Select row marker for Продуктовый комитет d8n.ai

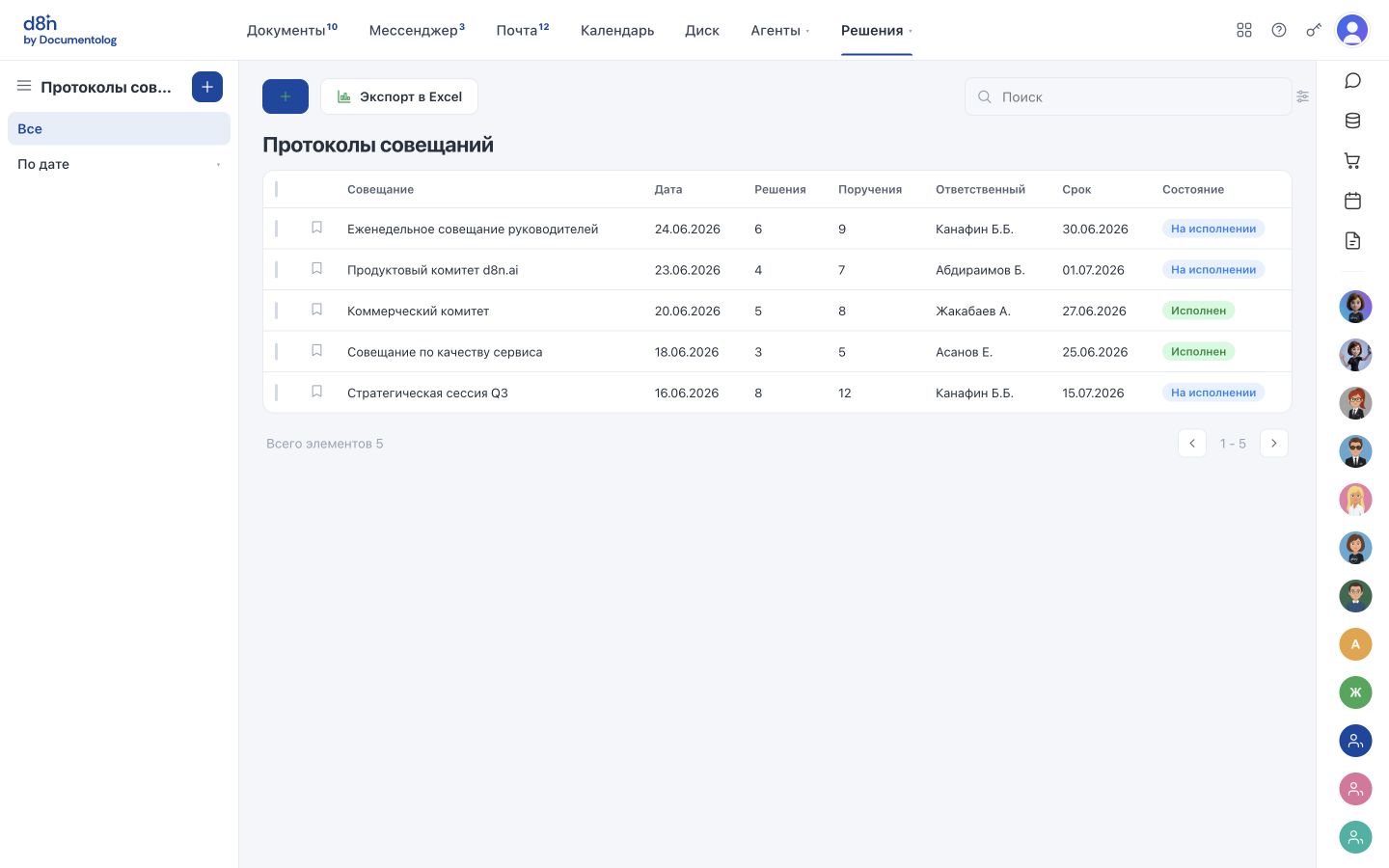[x=276, y=270]
